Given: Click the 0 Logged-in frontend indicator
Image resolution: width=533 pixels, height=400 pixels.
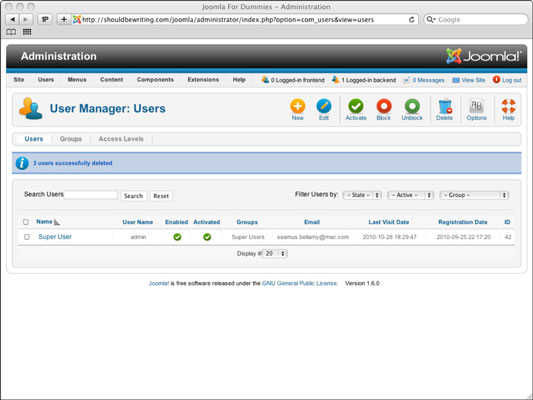Looking at the screenshot, I should pos(293,80).
